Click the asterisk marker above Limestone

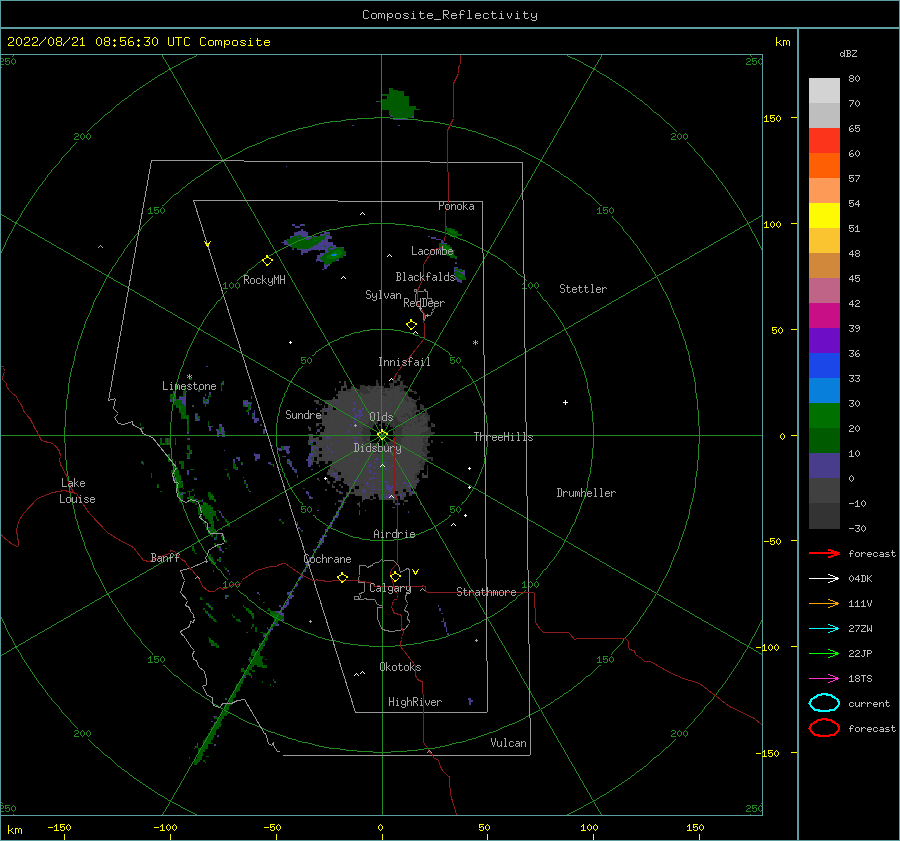point(189,377)
